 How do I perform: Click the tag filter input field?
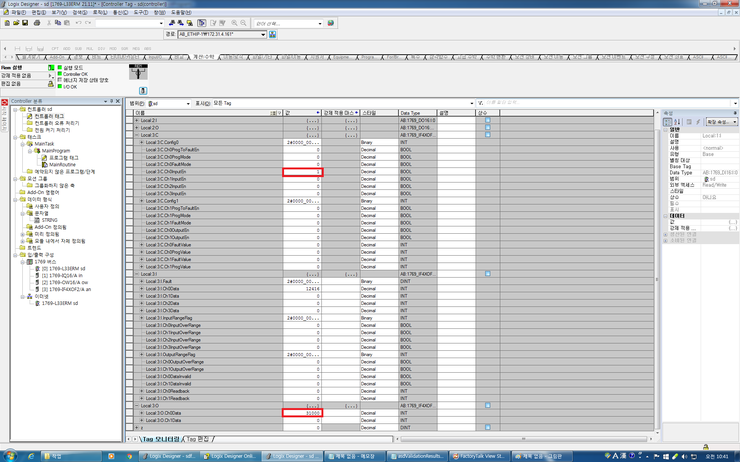(607, 103)
